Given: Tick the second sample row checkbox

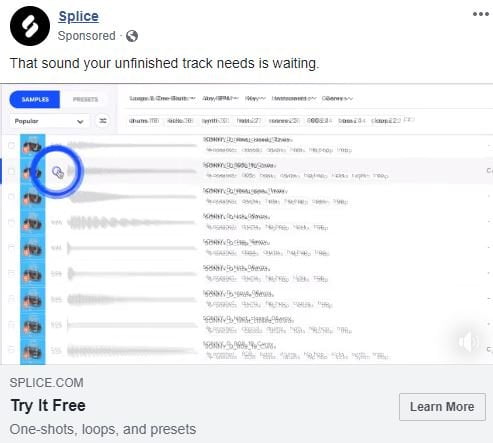Looking at the screenshot, I should (x=11, y=171).
